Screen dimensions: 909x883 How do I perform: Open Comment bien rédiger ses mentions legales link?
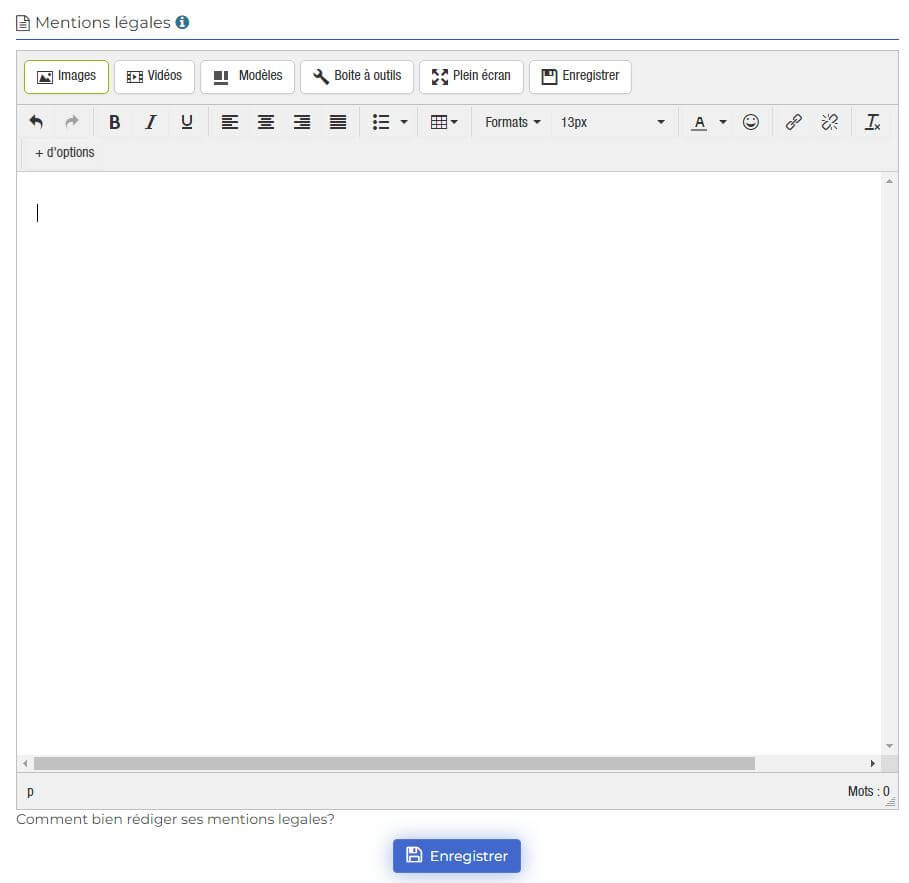[x=175, y=819]
